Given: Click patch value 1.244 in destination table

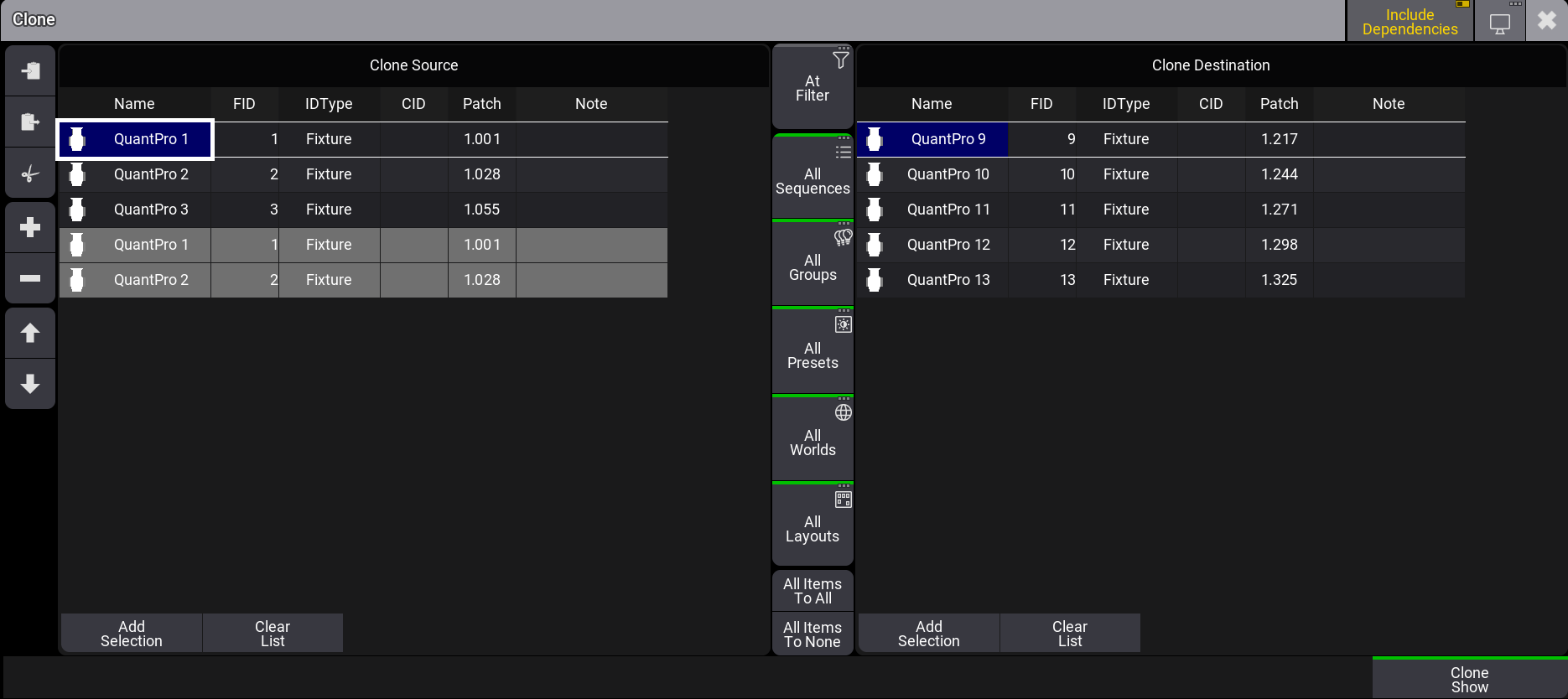Looking at the screenshot, I should (1279, 174).
